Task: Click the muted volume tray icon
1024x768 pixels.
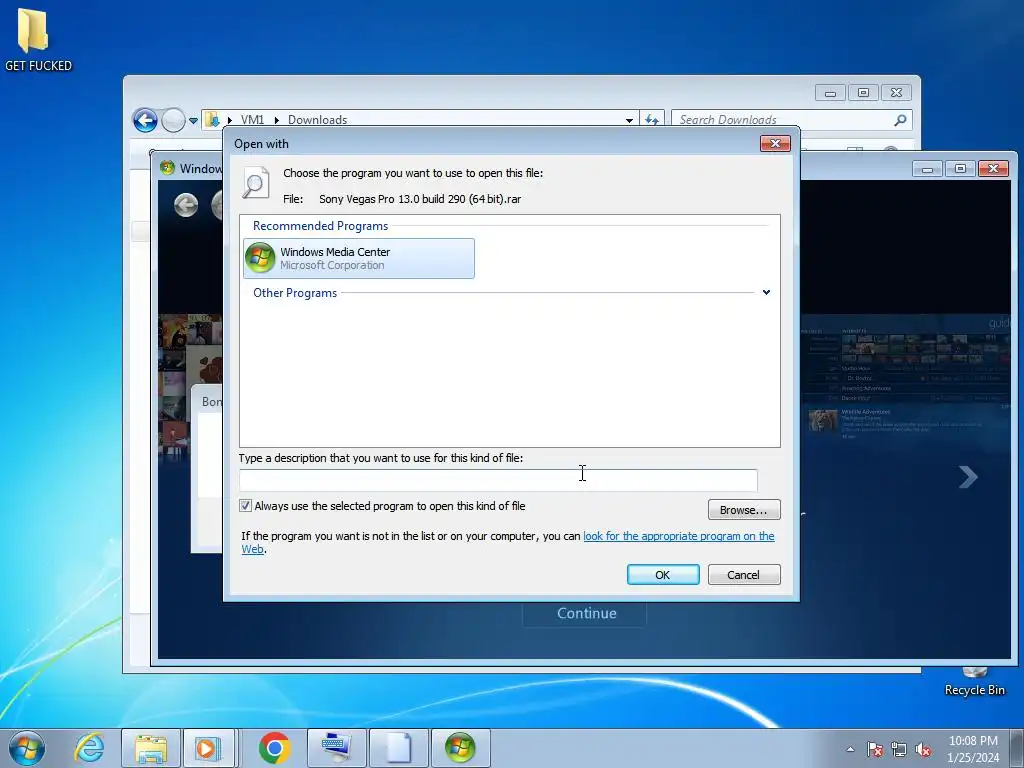Action: pos(923,749)
